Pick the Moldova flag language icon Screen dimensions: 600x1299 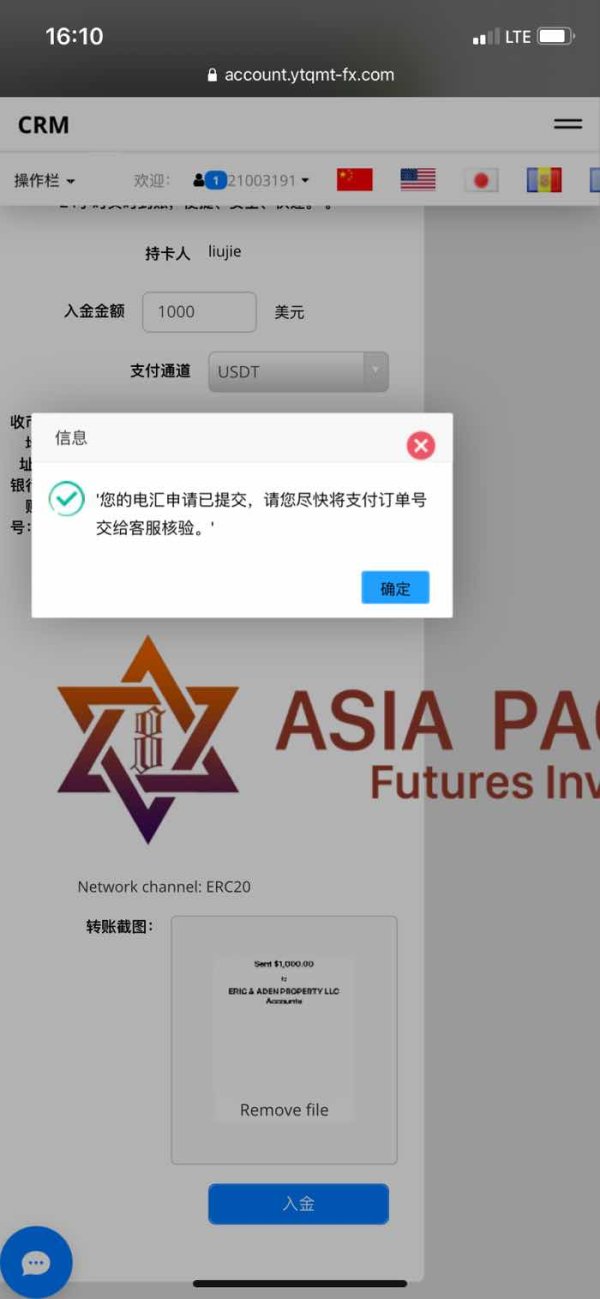coord(544,180)
